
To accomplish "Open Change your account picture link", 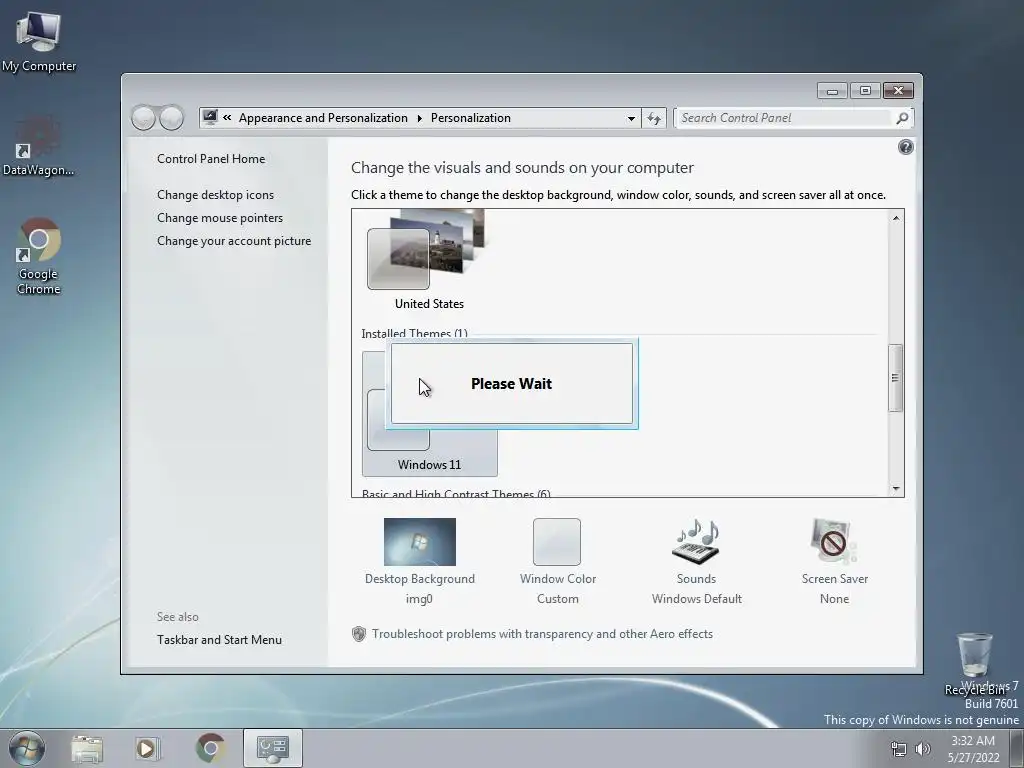I will click(234, 241).
